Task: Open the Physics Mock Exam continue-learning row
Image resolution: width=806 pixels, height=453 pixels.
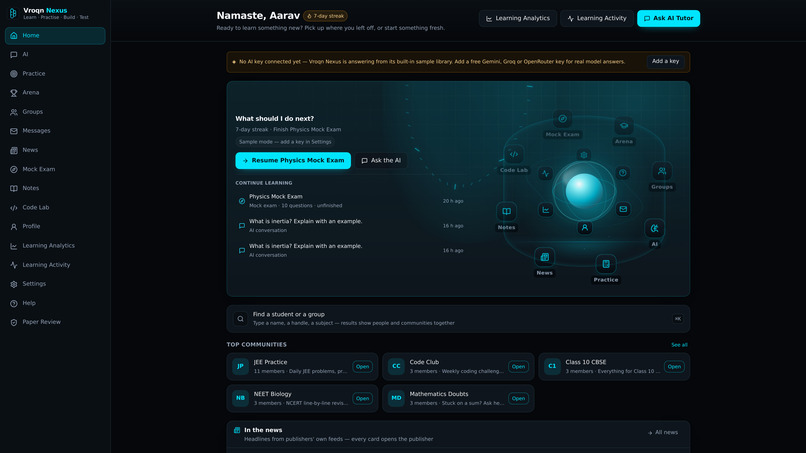Action: click(351, 201)
